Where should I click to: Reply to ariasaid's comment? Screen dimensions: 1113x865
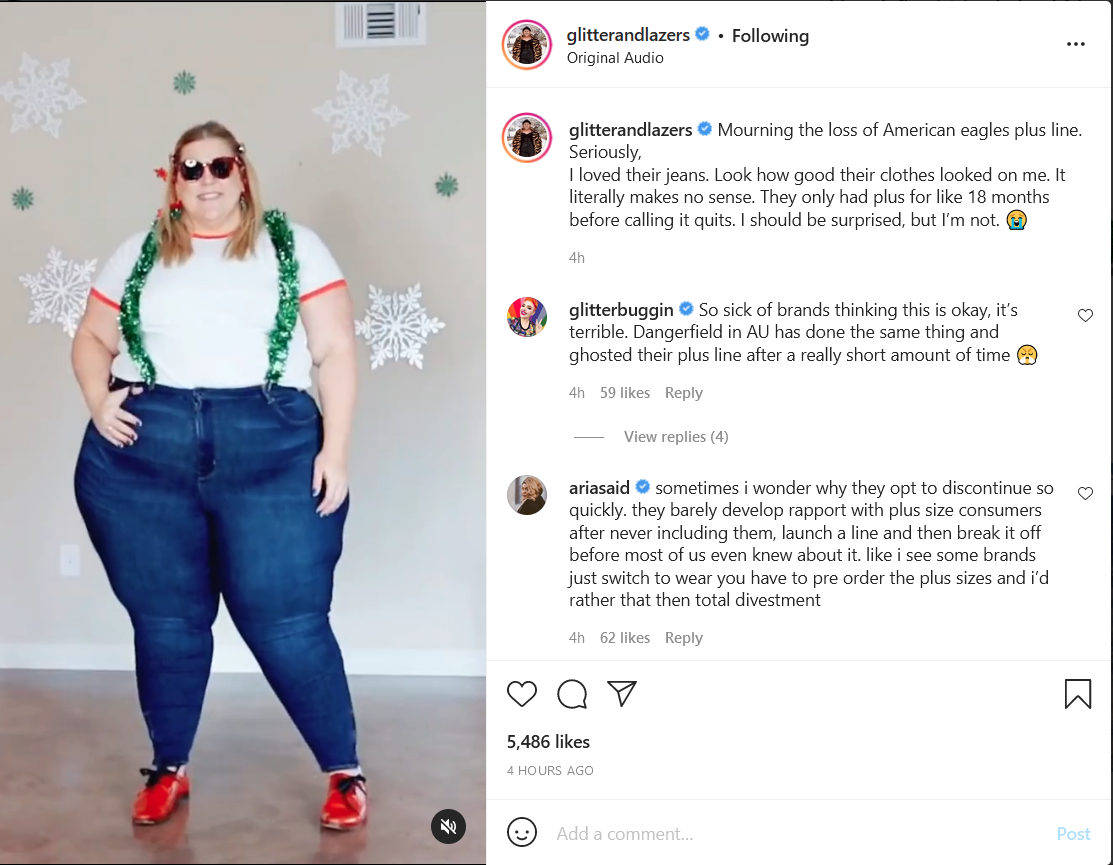pyautogui.click(x=684, y=637)
